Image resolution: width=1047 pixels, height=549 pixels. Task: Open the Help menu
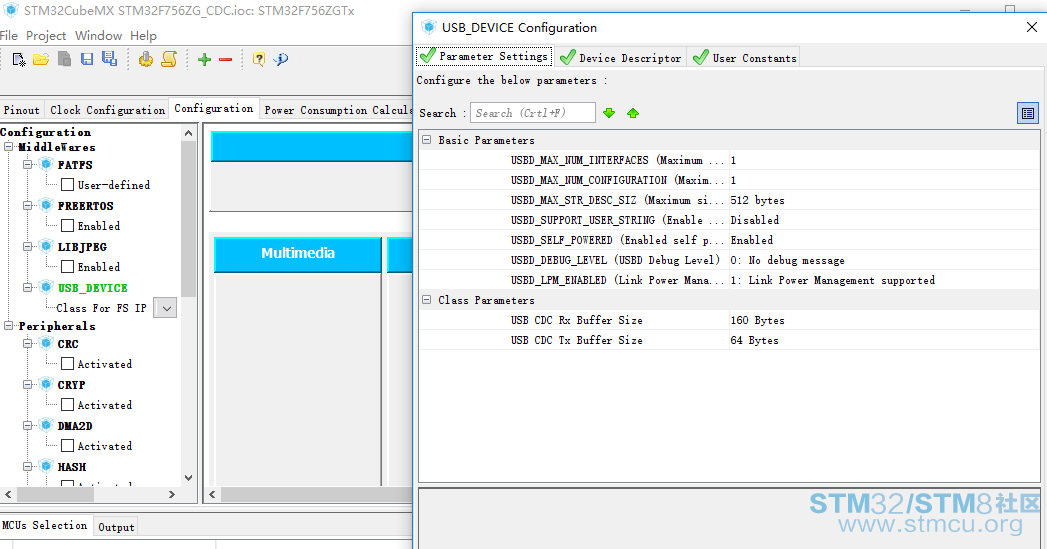coord(143,35)
